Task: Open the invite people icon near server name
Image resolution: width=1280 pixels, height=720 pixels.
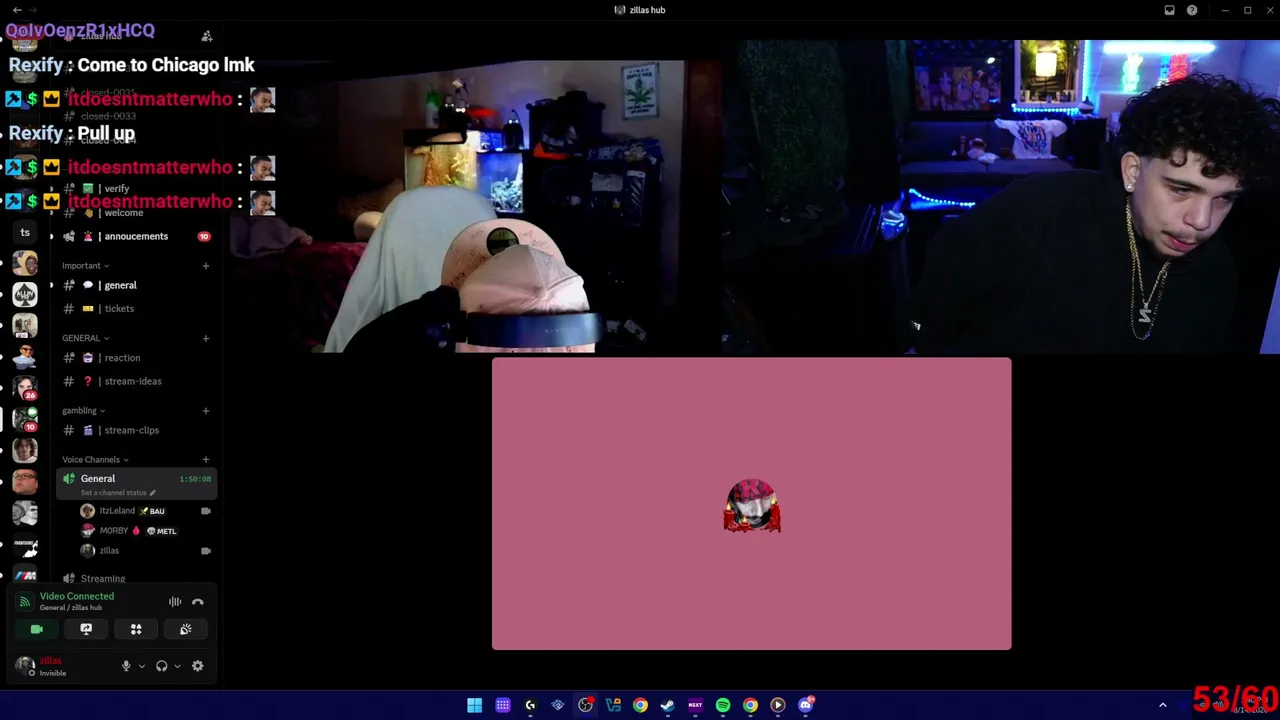Action: (207, 36)
